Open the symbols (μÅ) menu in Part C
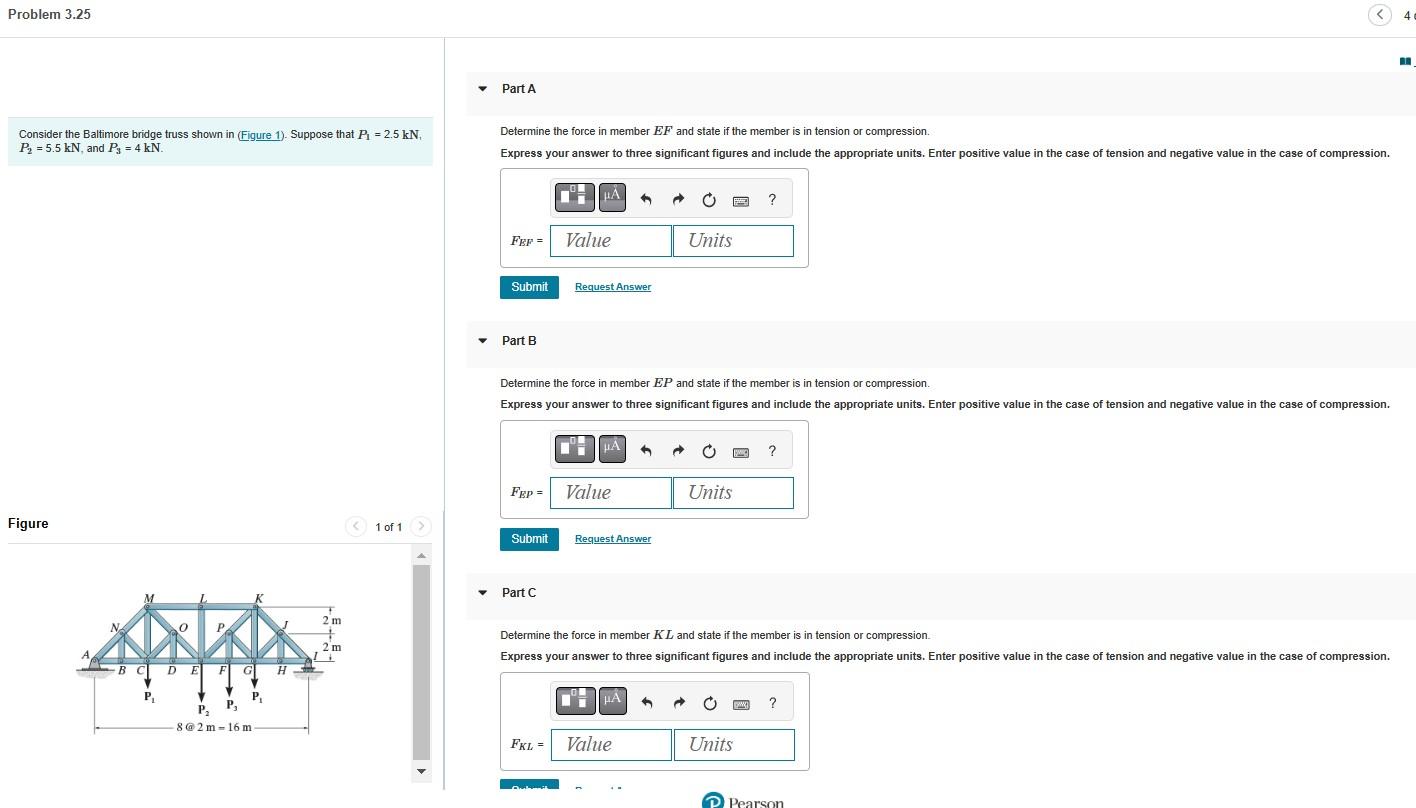The width and height of the screenshot is (1416, 808). tap(613, 702)
